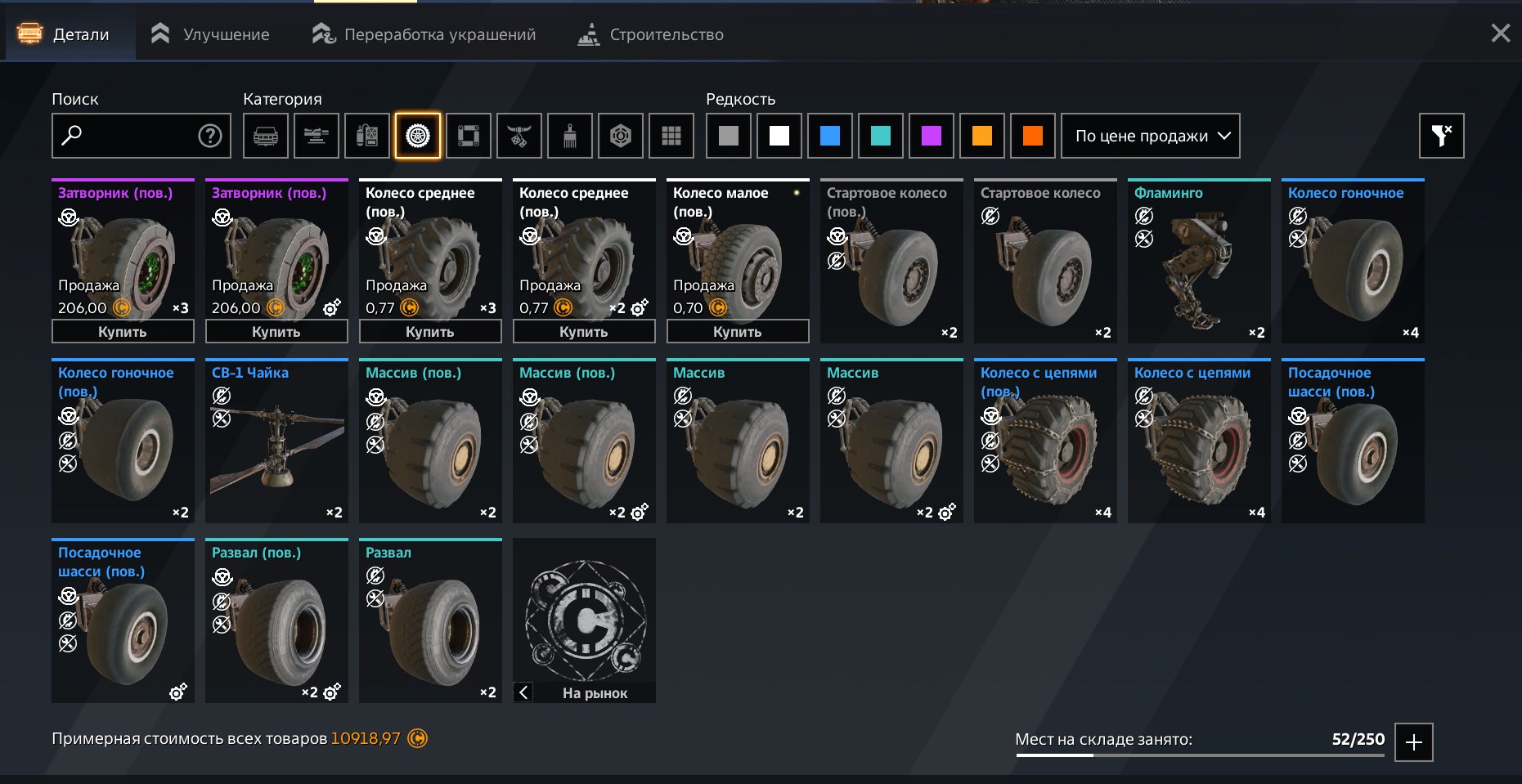The width and height of the screenshot is (1522, 784).
Task: Select the Фламинго leg part card
Action: pyautogui.click(x=1199, y=261)
